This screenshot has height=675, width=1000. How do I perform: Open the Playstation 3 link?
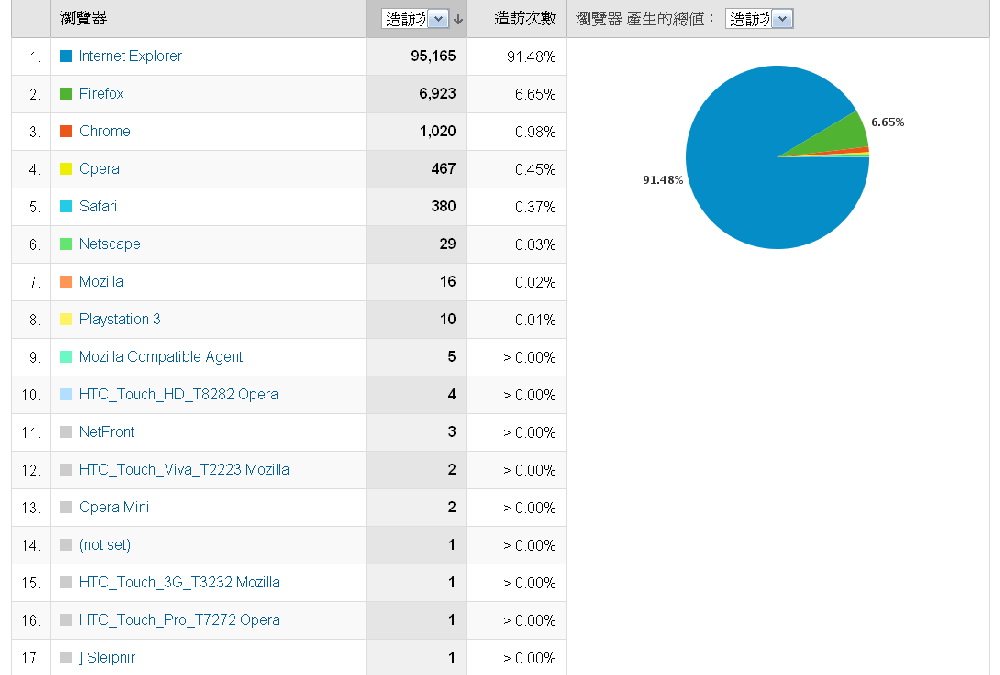point(119,319)
